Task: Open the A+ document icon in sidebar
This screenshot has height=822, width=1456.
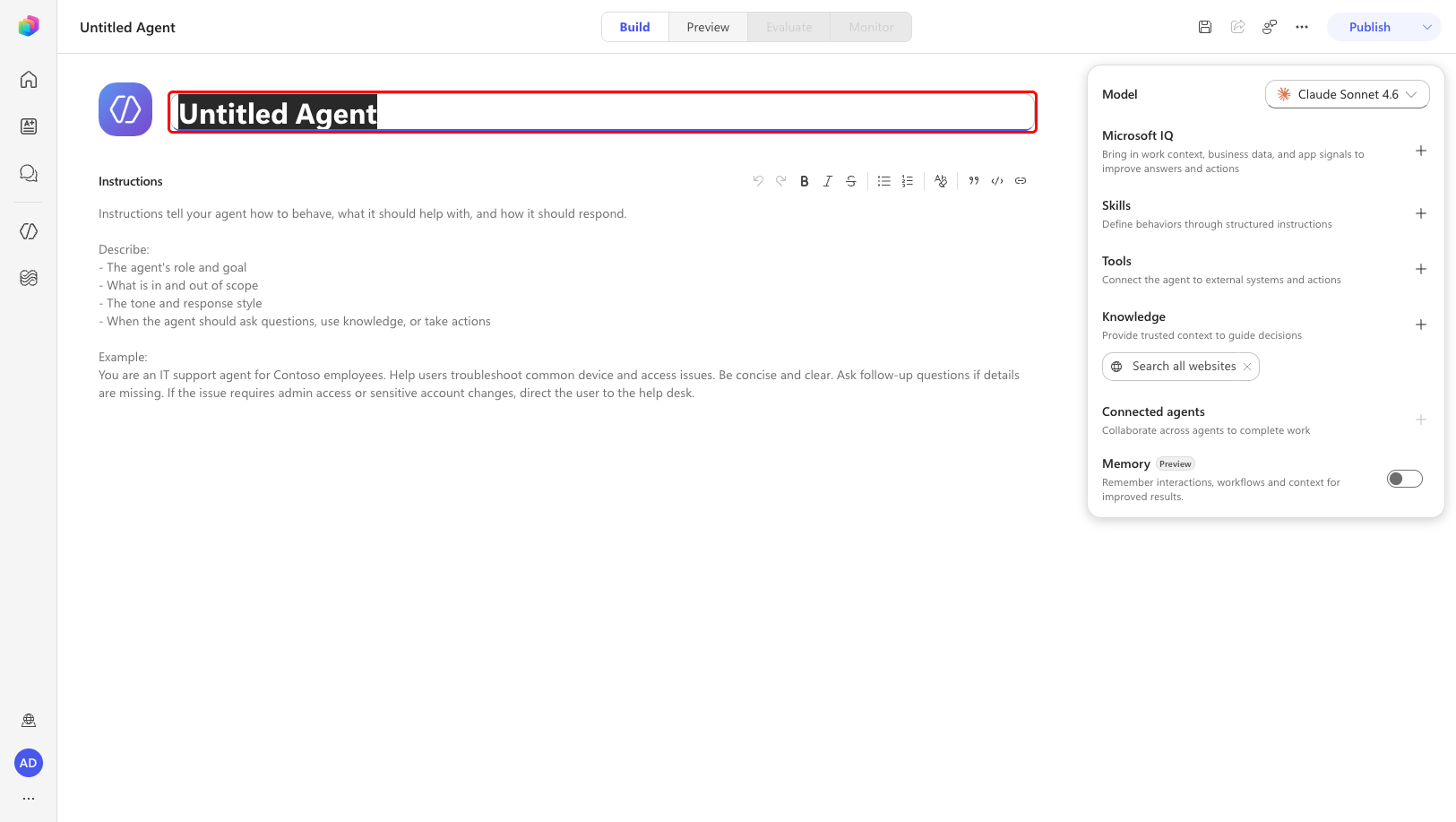Action: click(x=29, y=126)
